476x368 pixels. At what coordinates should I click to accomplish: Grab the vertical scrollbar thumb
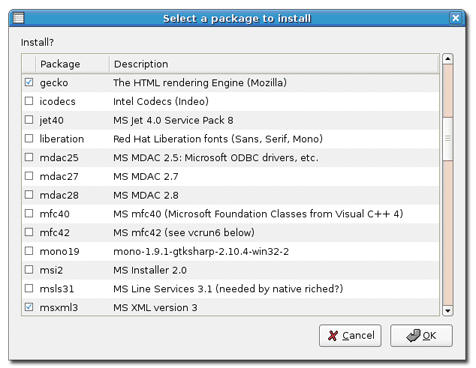tap(448, 139)
